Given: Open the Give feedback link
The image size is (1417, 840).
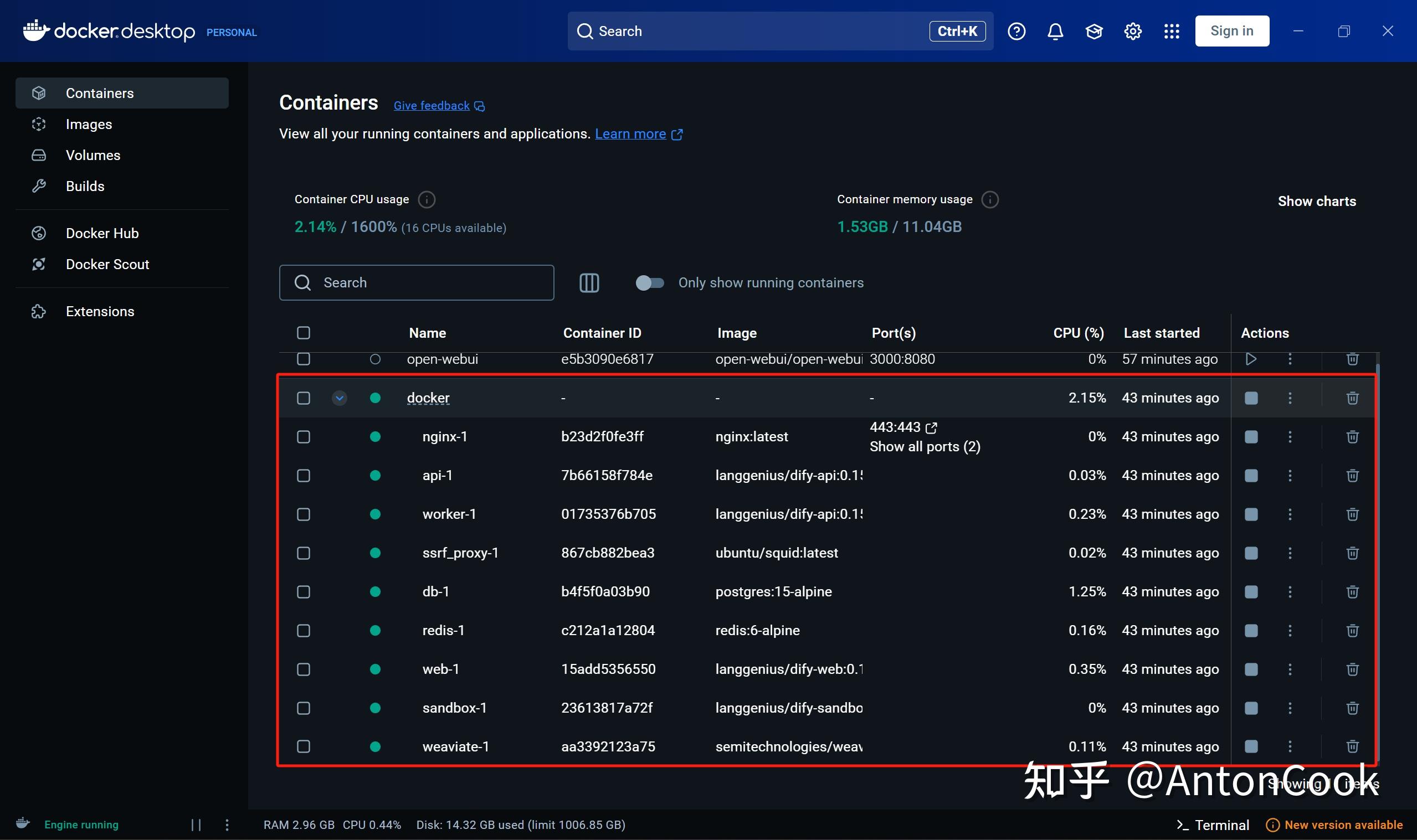Looking at the screenshot, I should (x=432, y=106).
